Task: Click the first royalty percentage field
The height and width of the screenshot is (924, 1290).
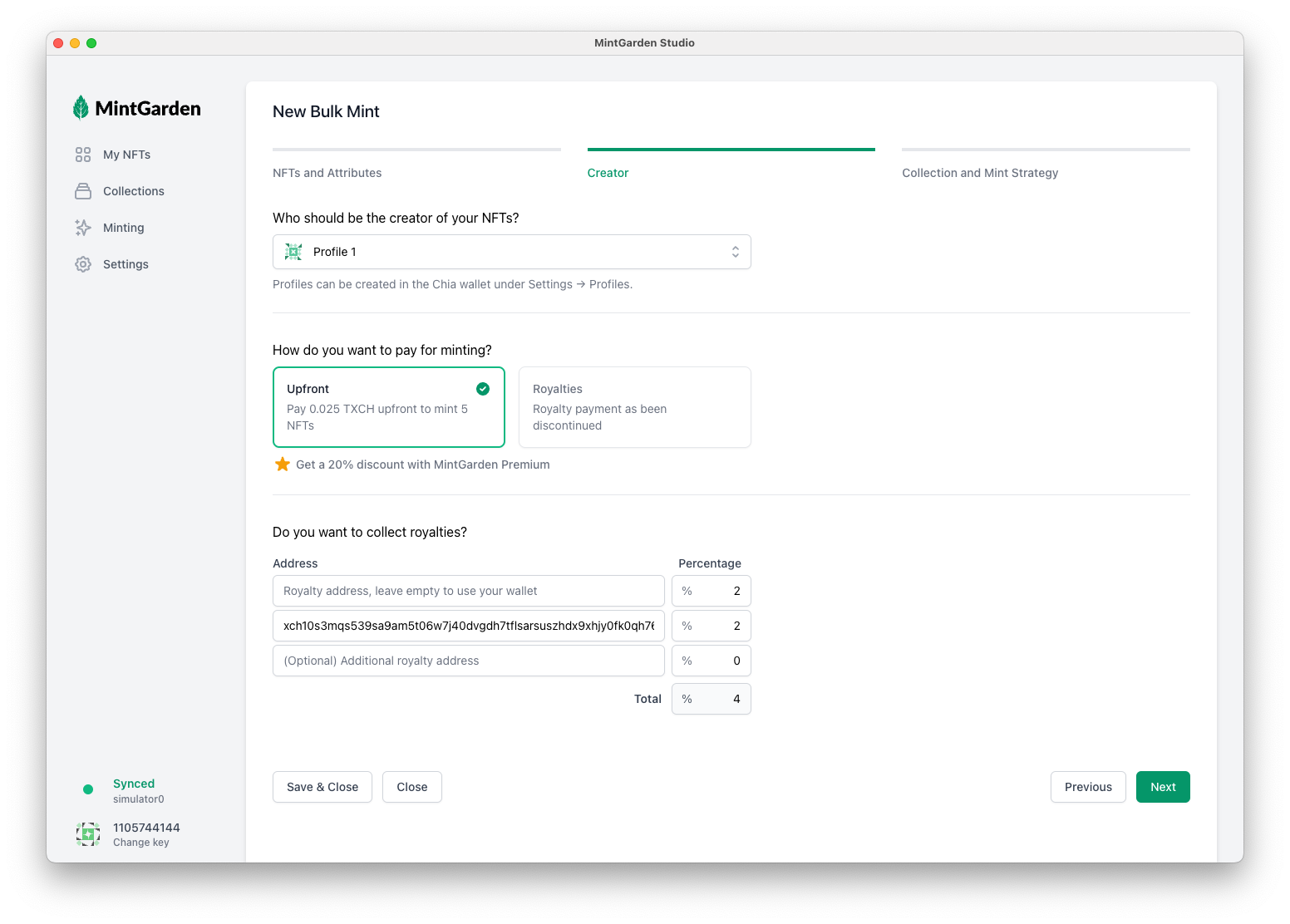Action: tap(711, 591)
